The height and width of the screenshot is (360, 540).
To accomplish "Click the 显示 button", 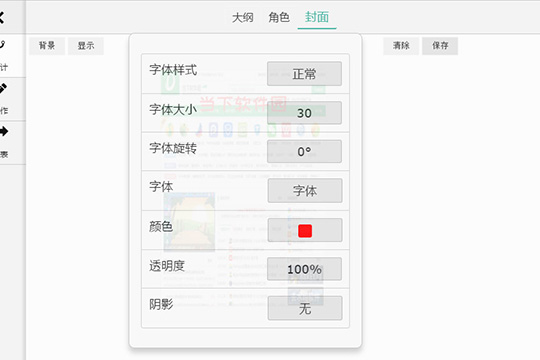I will tap(86, 45).
